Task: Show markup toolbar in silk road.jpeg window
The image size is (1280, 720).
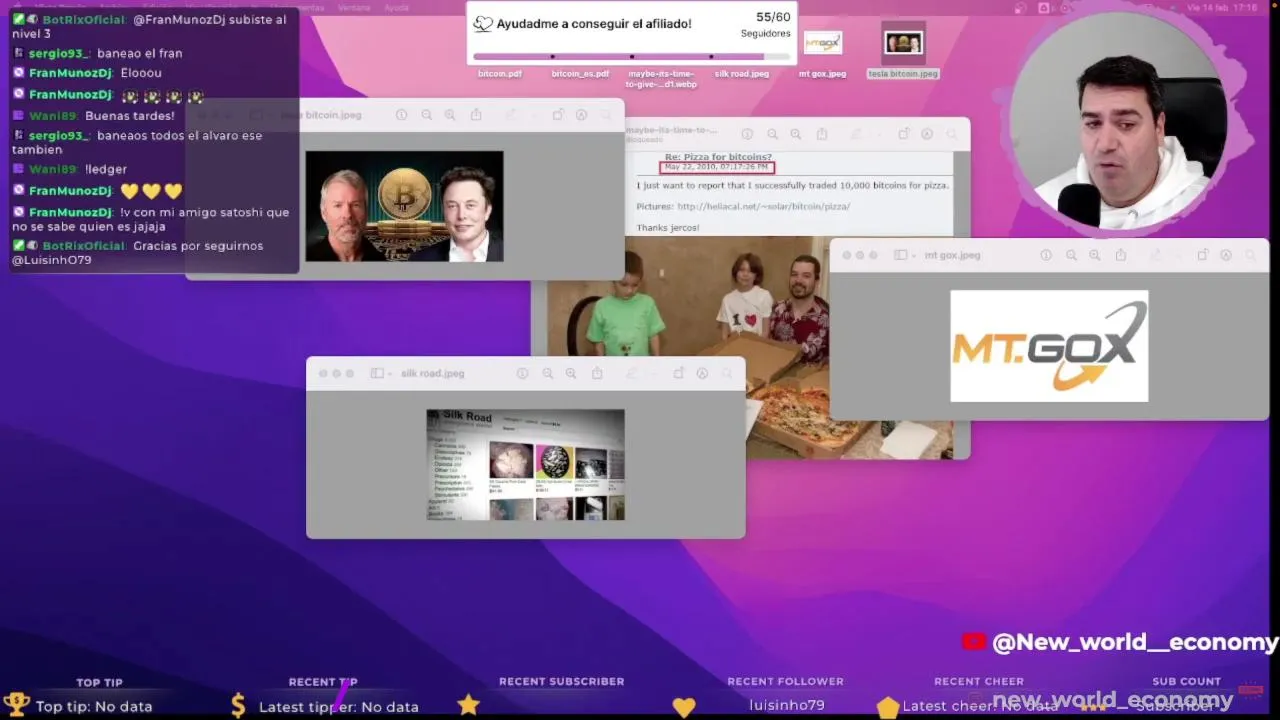Action: click(x=702, y=373)
